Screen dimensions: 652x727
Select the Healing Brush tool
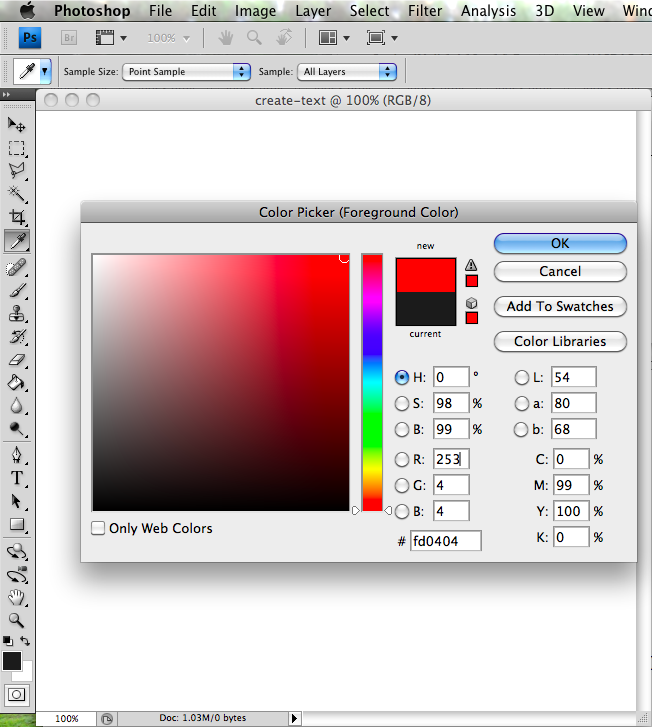(17, 268)
